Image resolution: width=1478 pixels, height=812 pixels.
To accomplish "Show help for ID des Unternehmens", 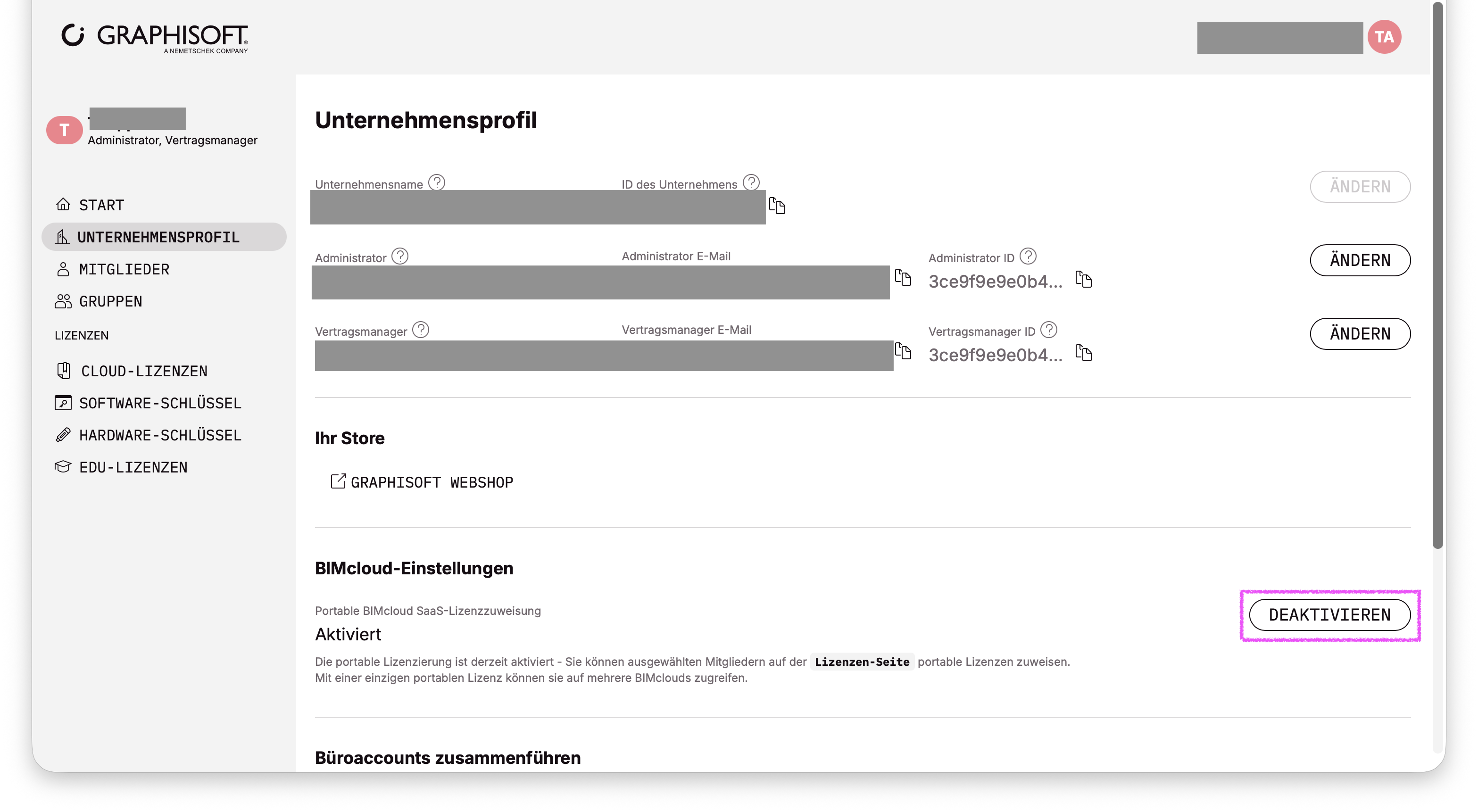I will coord(751,182).
